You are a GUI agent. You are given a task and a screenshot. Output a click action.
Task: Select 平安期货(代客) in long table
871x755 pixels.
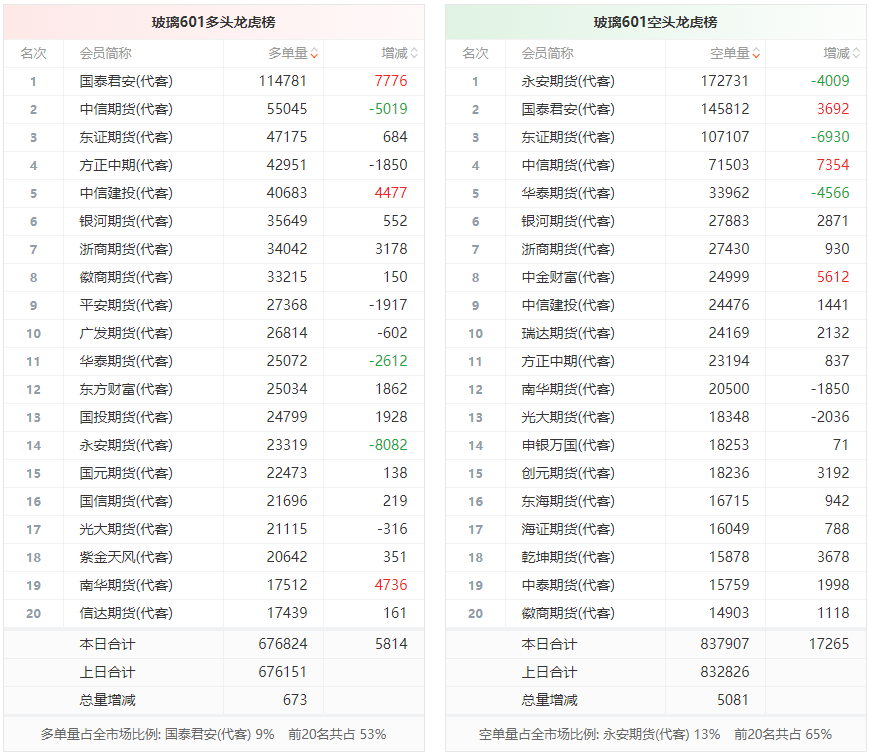126,305
